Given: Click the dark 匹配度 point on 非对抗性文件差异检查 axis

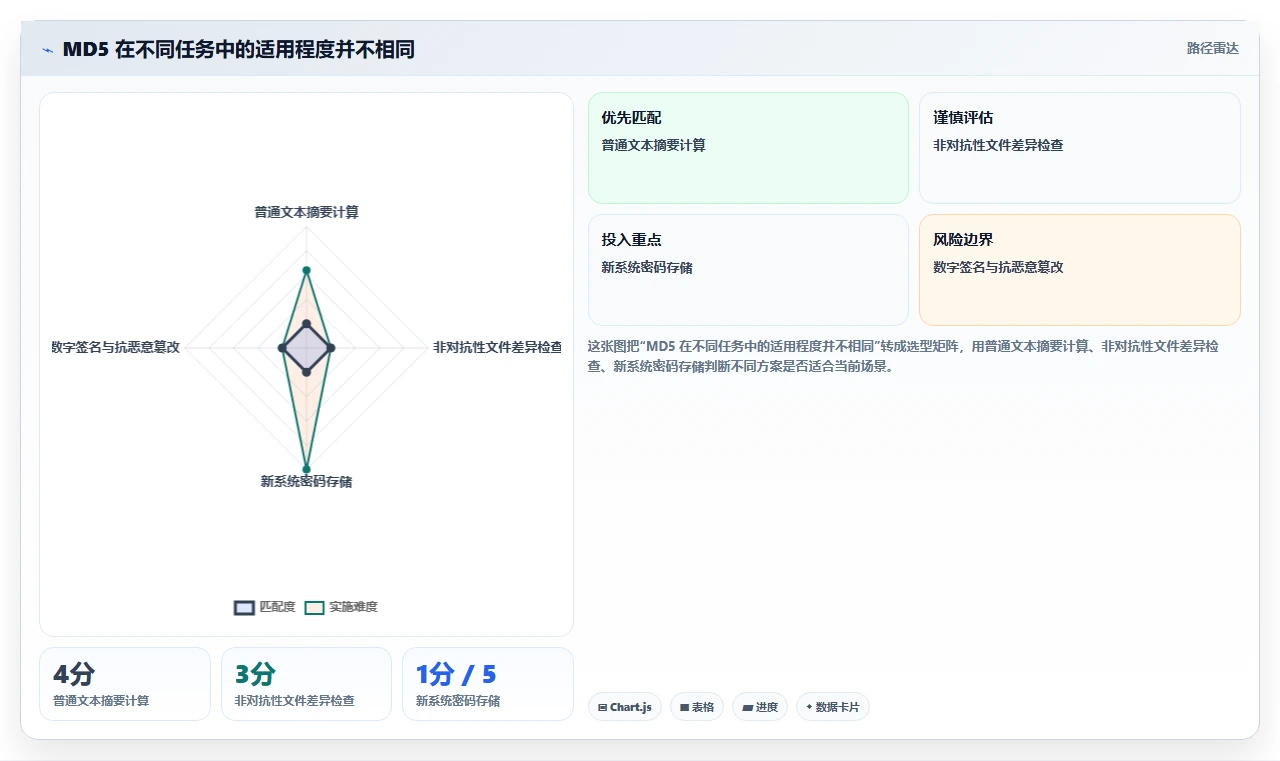Looking at the screenshot, I should pos(331,348).
